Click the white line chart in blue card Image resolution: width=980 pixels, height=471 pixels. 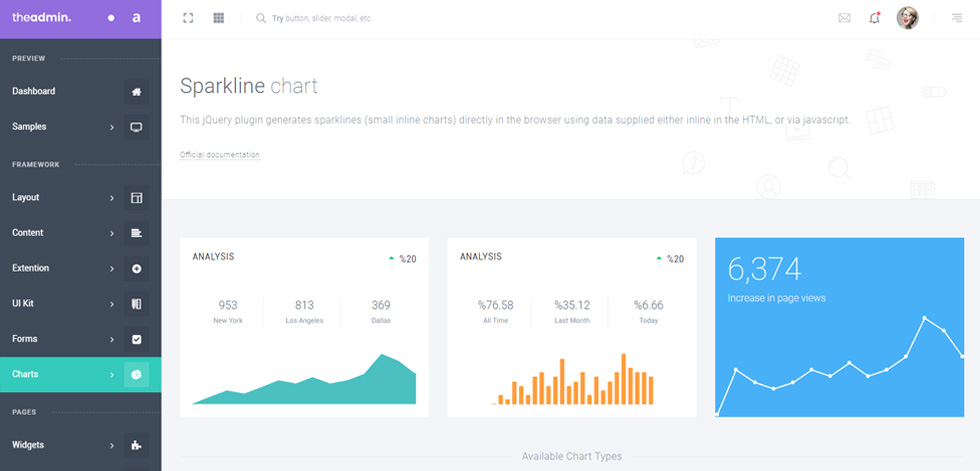tap(839, 366)
